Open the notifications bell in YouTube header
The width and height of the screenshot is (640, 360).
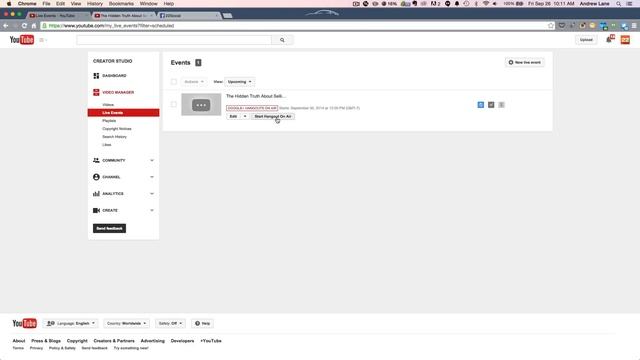pos(610,40)
